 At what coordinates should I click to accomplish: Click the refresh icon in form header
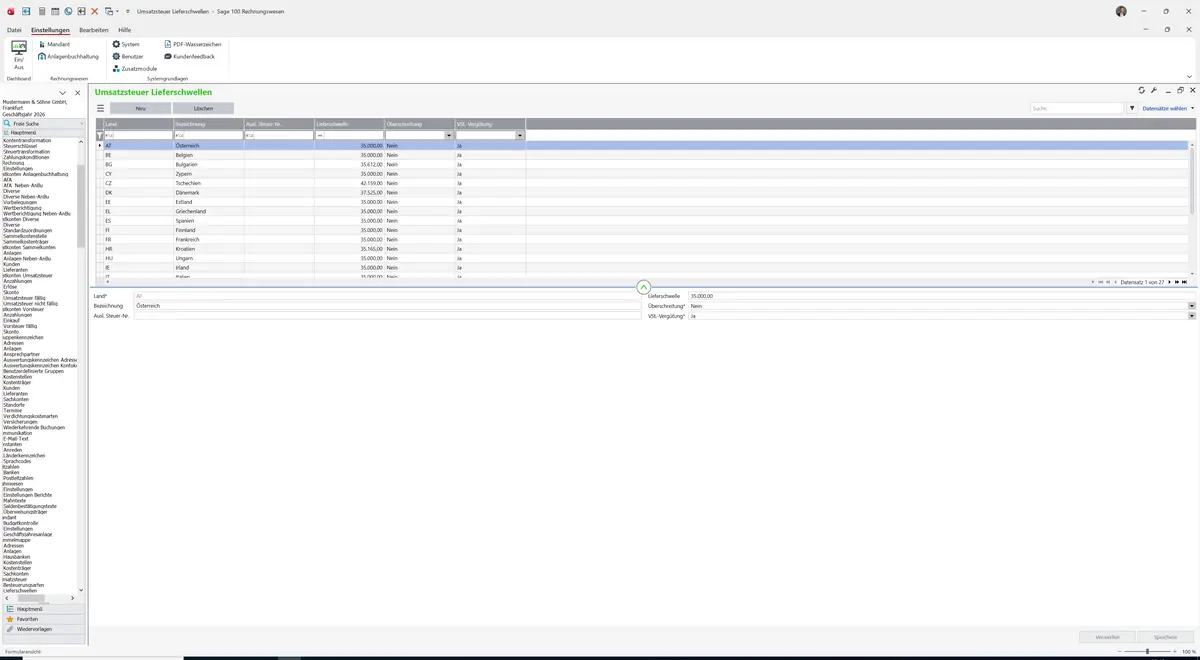(x=1142, y=90)
